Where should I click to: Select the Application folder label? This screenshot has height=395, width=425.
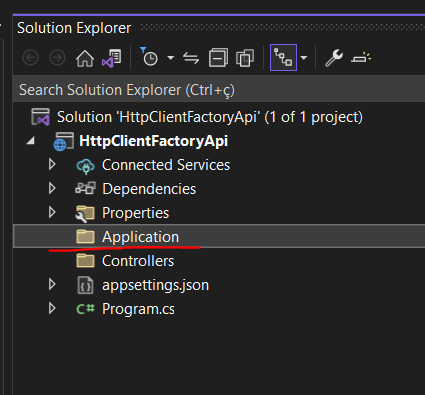point(140,237)
